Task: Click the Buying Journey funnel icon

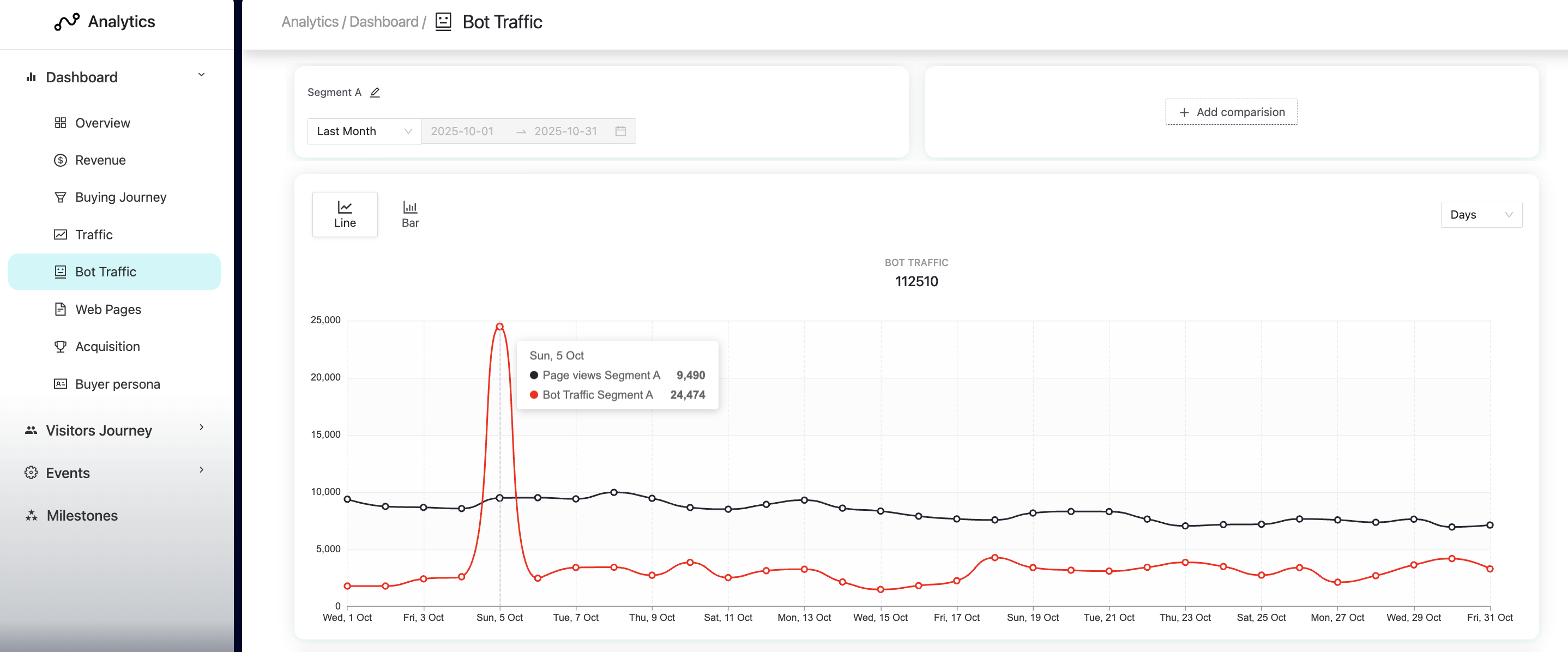Action: tap(61, 197)
